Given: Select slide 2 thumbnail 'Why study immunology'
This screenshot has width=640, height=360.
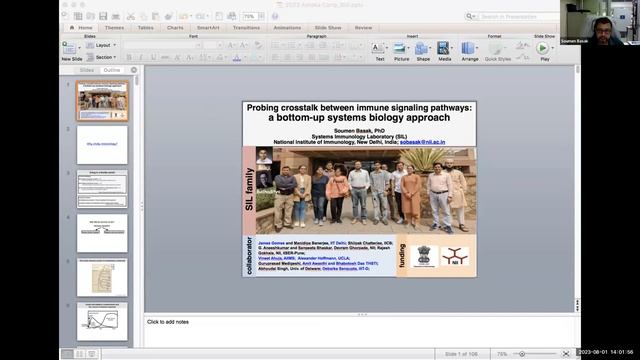Looking at the screenshot, I should [x=102, y=144].
